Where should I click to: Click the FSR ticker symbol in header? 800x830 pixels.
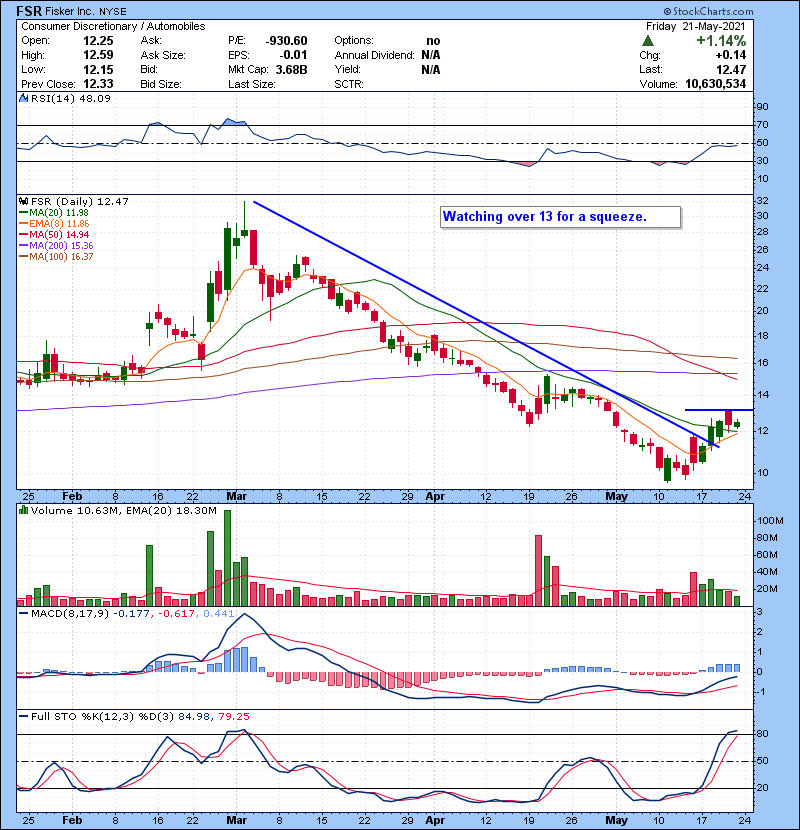[29, 11]
